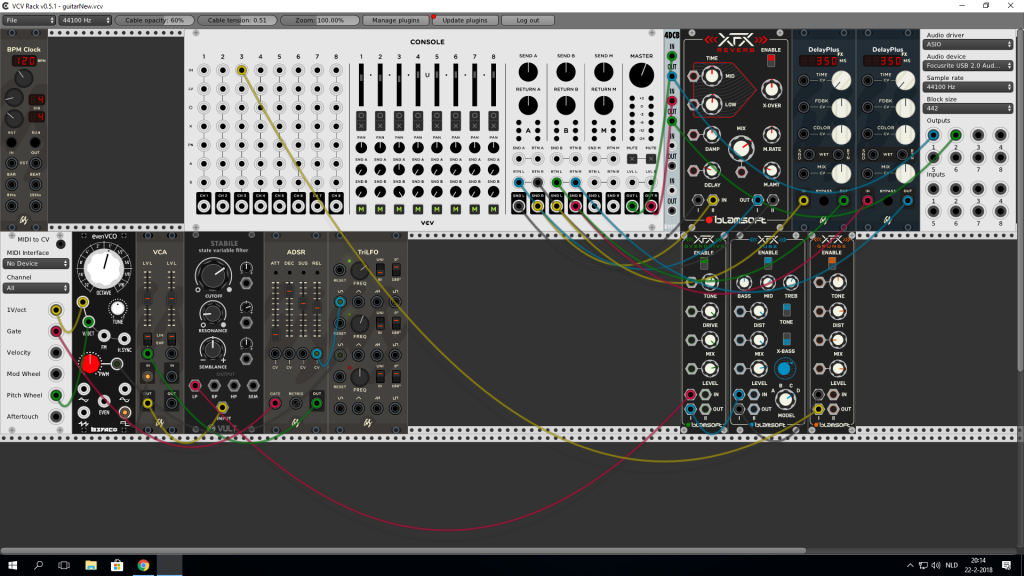Open the Windows Start menu
Screen dimensions: 1024x576
(12, 565)
